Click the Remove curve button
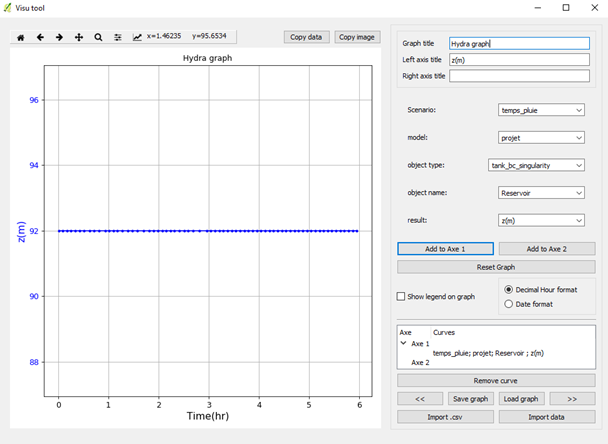608x444 pixels. point(496,381)
